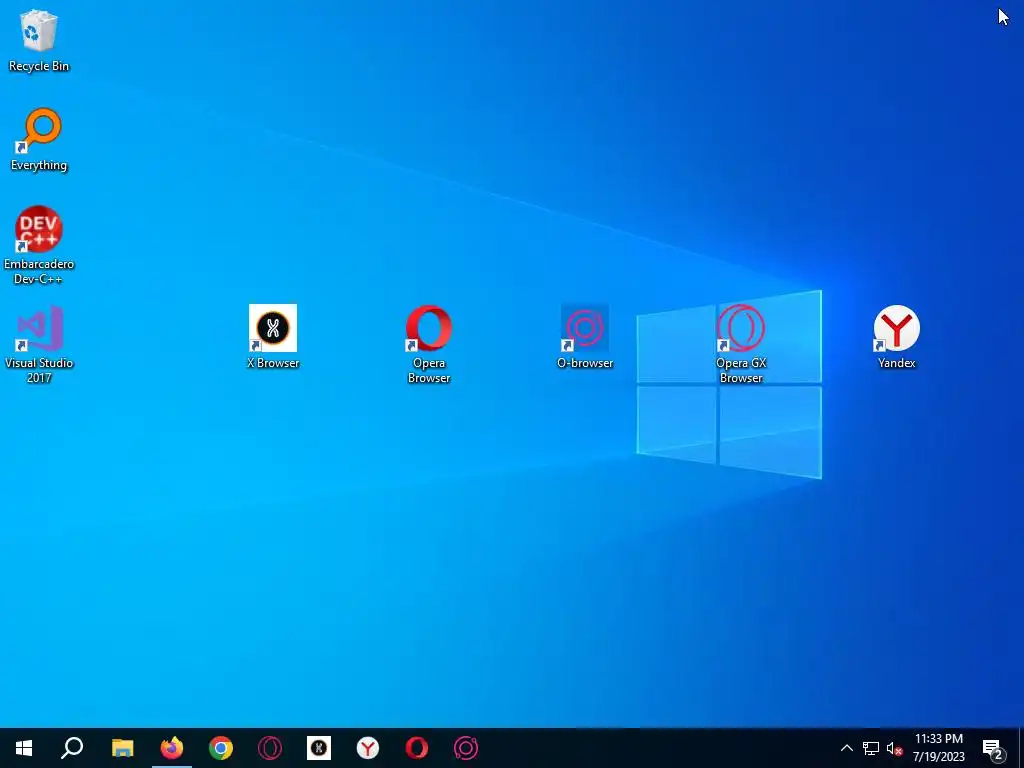Click the muted volume tray icon
The height and width of the screenshot is (768, 1024).
coord(894,748)
